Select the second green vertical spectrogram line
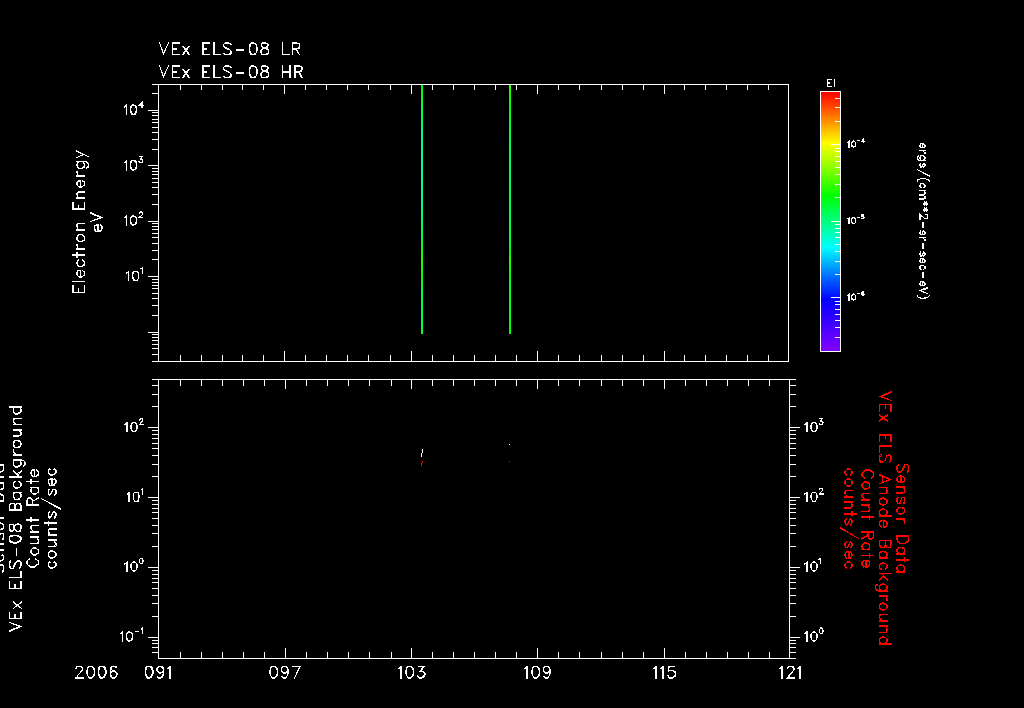 509,209
